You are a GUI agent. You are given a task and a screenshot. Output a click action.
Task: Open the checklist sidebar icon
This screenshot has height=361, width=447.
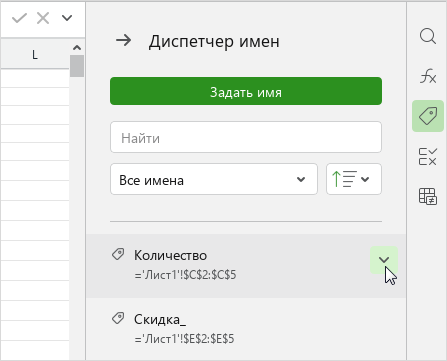pos(428,156)
